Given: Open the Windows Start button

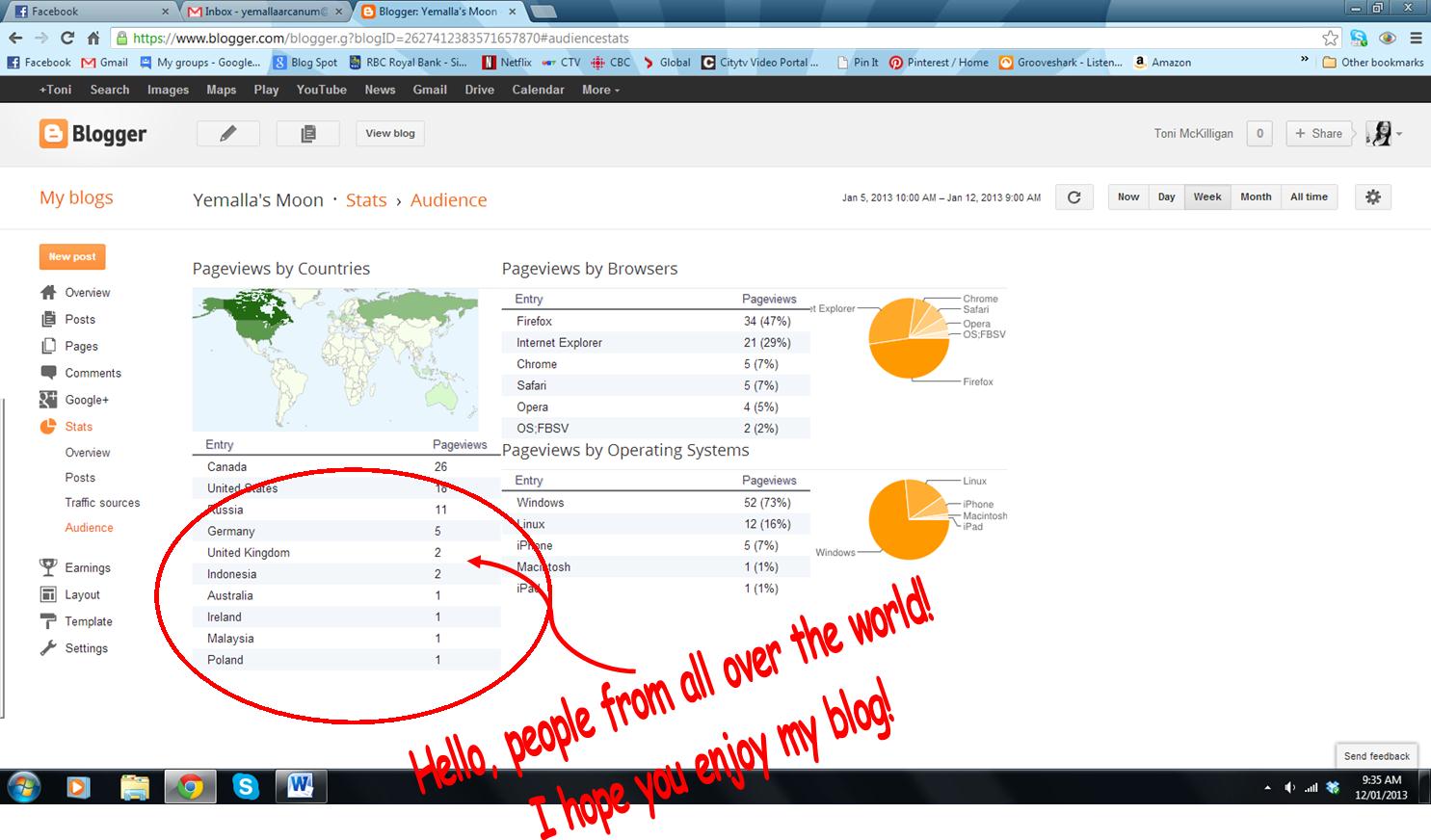Looking at the screenshot, I should [x=23, y=787].
